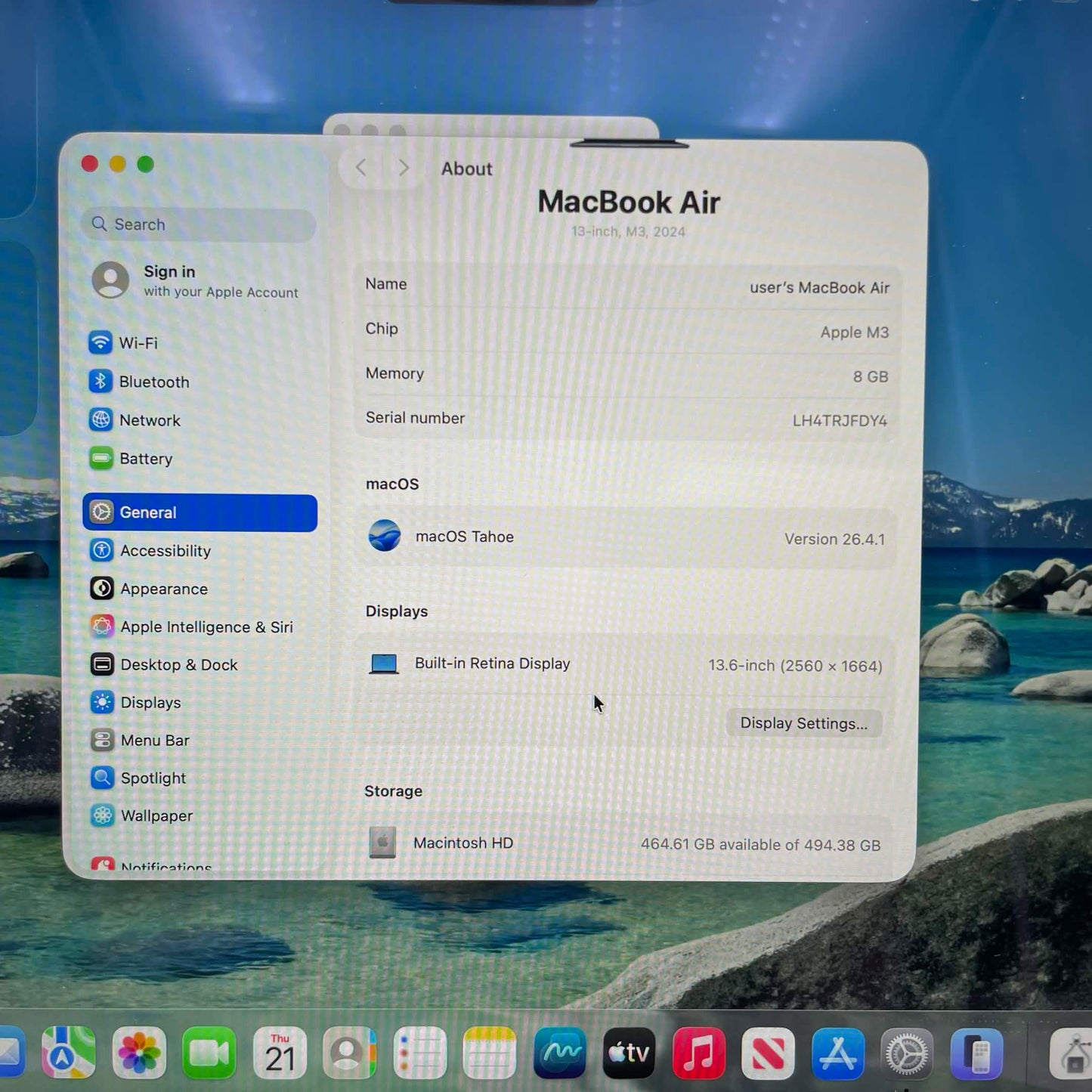The height and width of the screenshot is (1092, 1092).
Task: Click the Built-in Retina Display laptop icon
Action: [384, 664]
